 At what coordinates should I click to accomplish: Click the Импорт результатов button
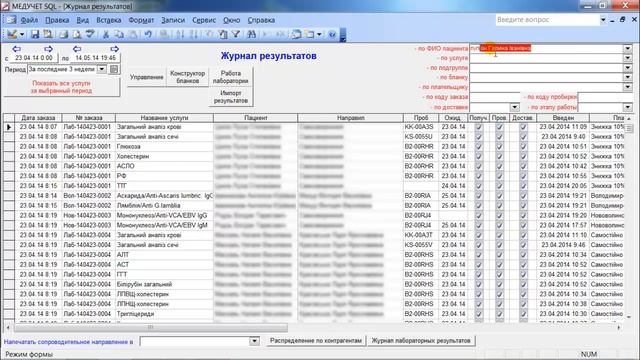click(x=231, y=96)
